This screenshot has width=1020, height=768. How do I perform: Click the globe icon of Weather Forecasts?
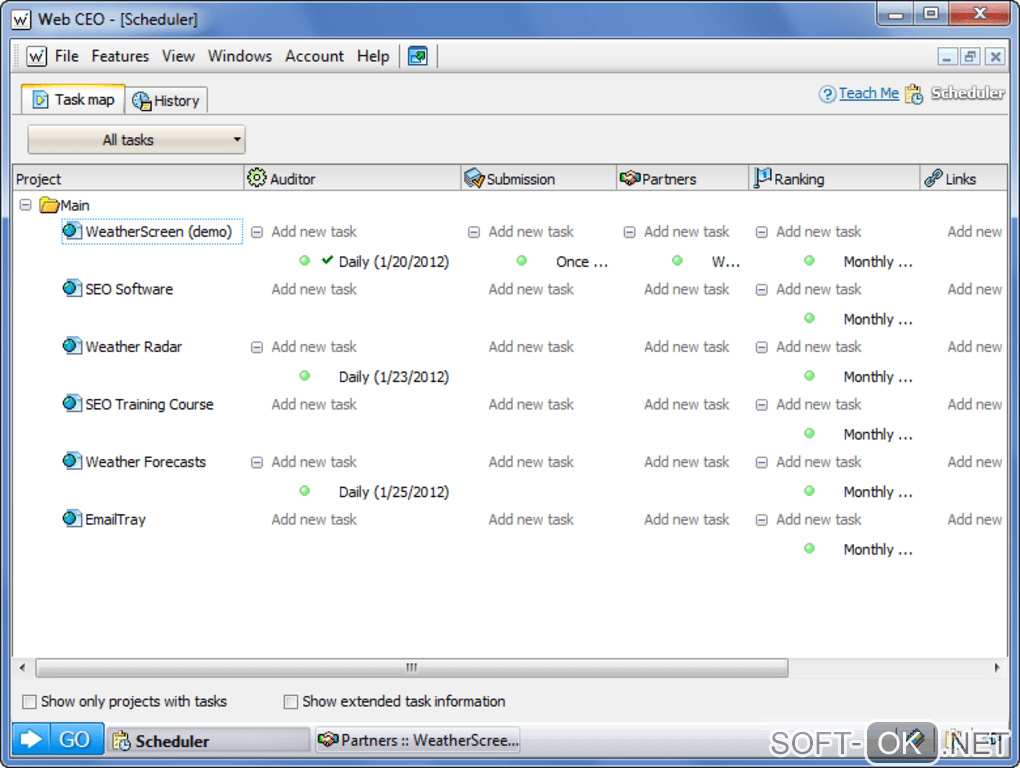[72, 460]
